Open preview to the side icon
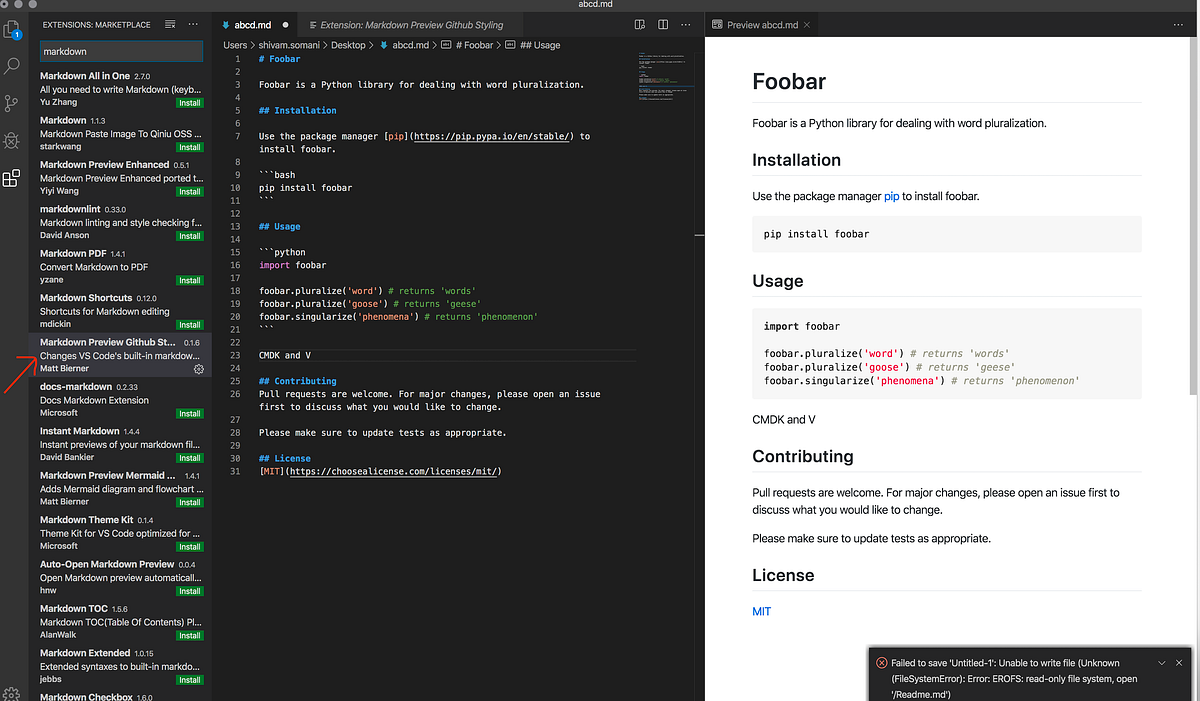Viewport: 1200px width, 701px height. click(640, 24)
